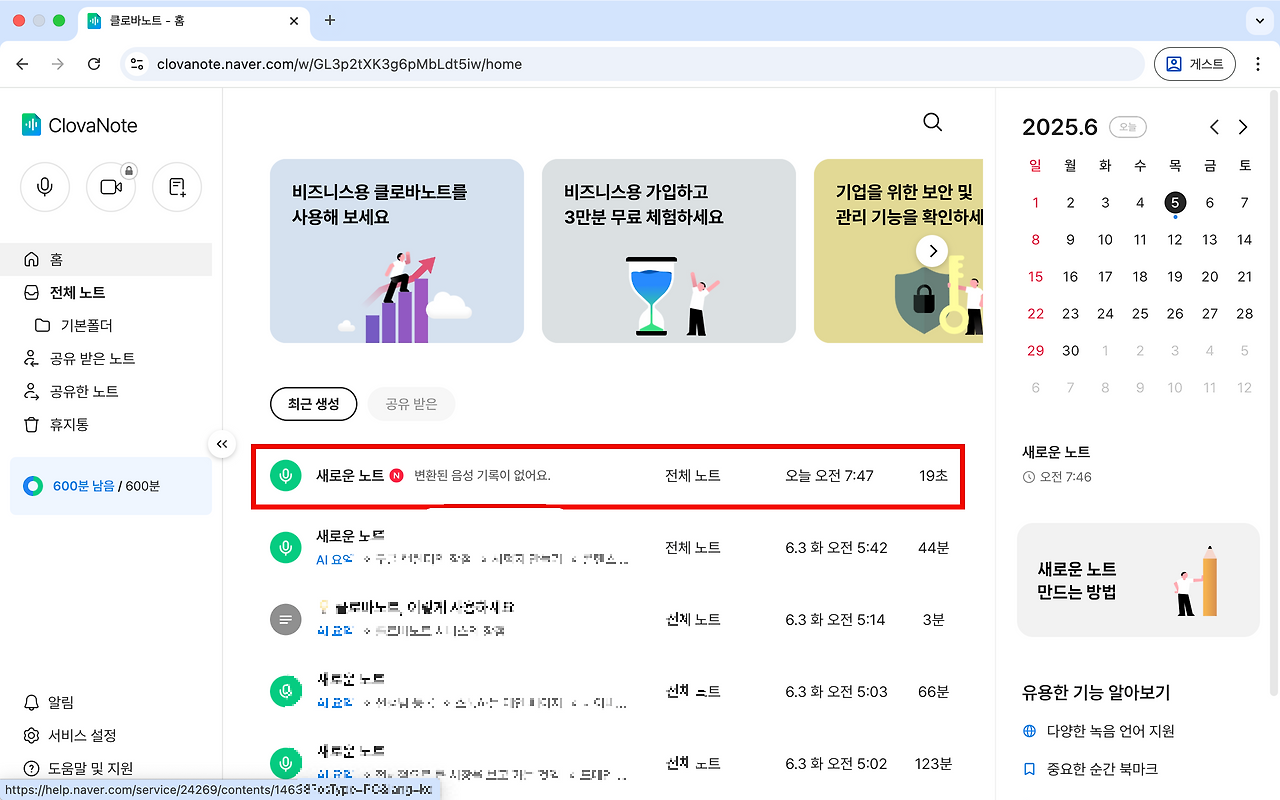Viewport: 1280px width, 800px height.
Task: Click the ClovaNote logo
Action: [x=79, y=125]
